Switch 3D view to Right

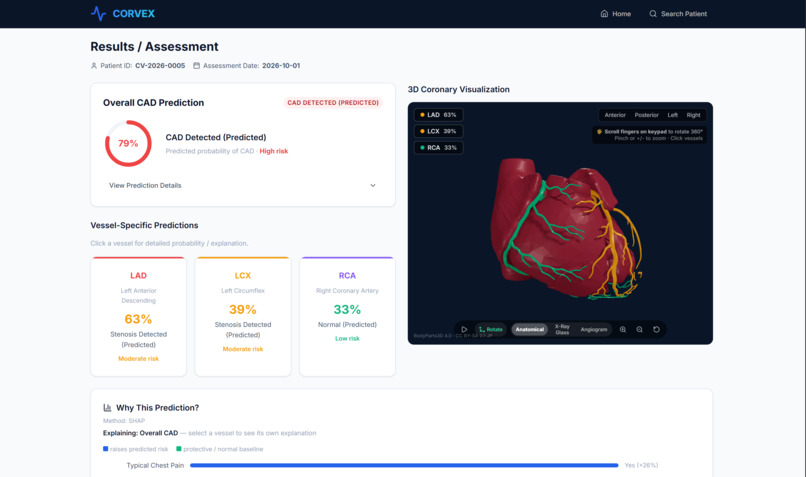[x=693, y=115]
